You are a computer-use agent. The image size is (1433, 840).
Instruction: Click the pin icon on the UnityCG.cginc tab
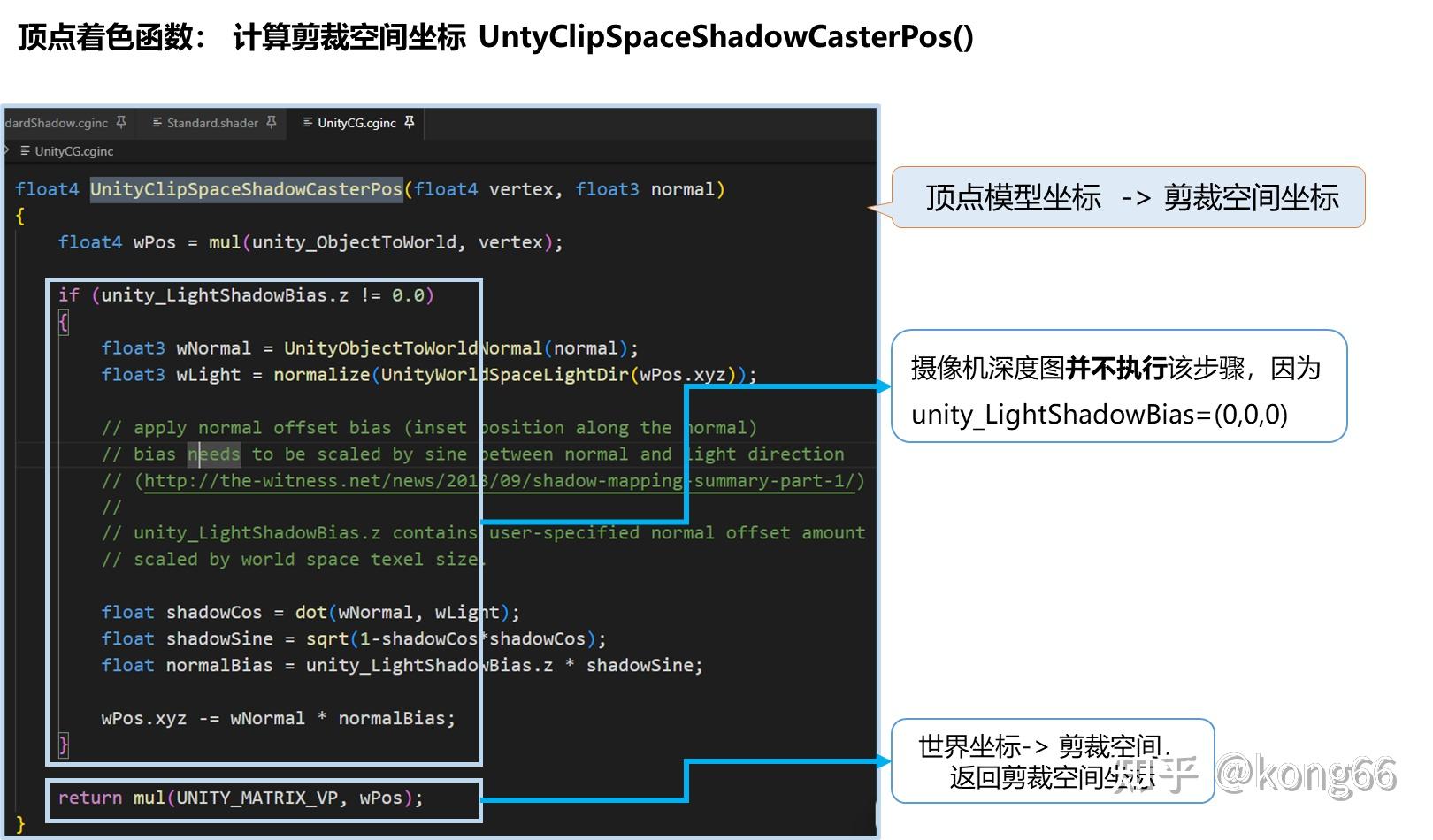pyautogui.click(x=410, y=123)
